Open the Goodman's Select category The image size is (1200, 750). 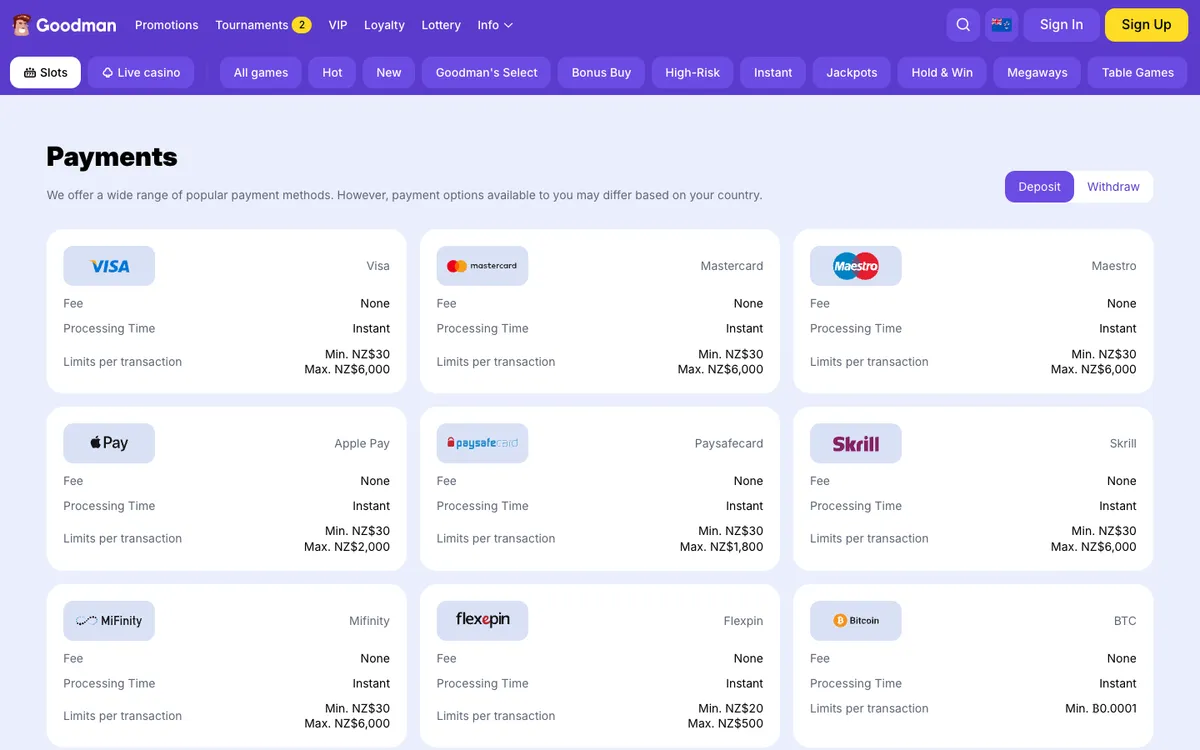487,72
